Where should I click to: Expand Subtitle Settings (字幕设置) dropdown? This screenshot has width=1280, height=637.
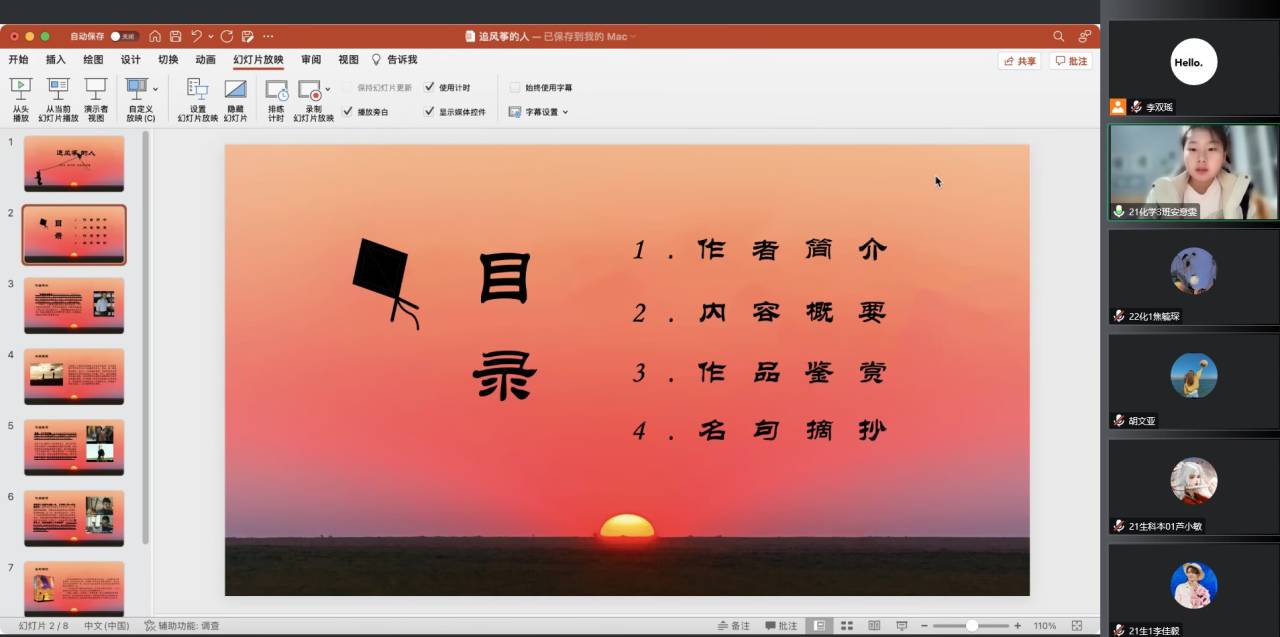565,112
